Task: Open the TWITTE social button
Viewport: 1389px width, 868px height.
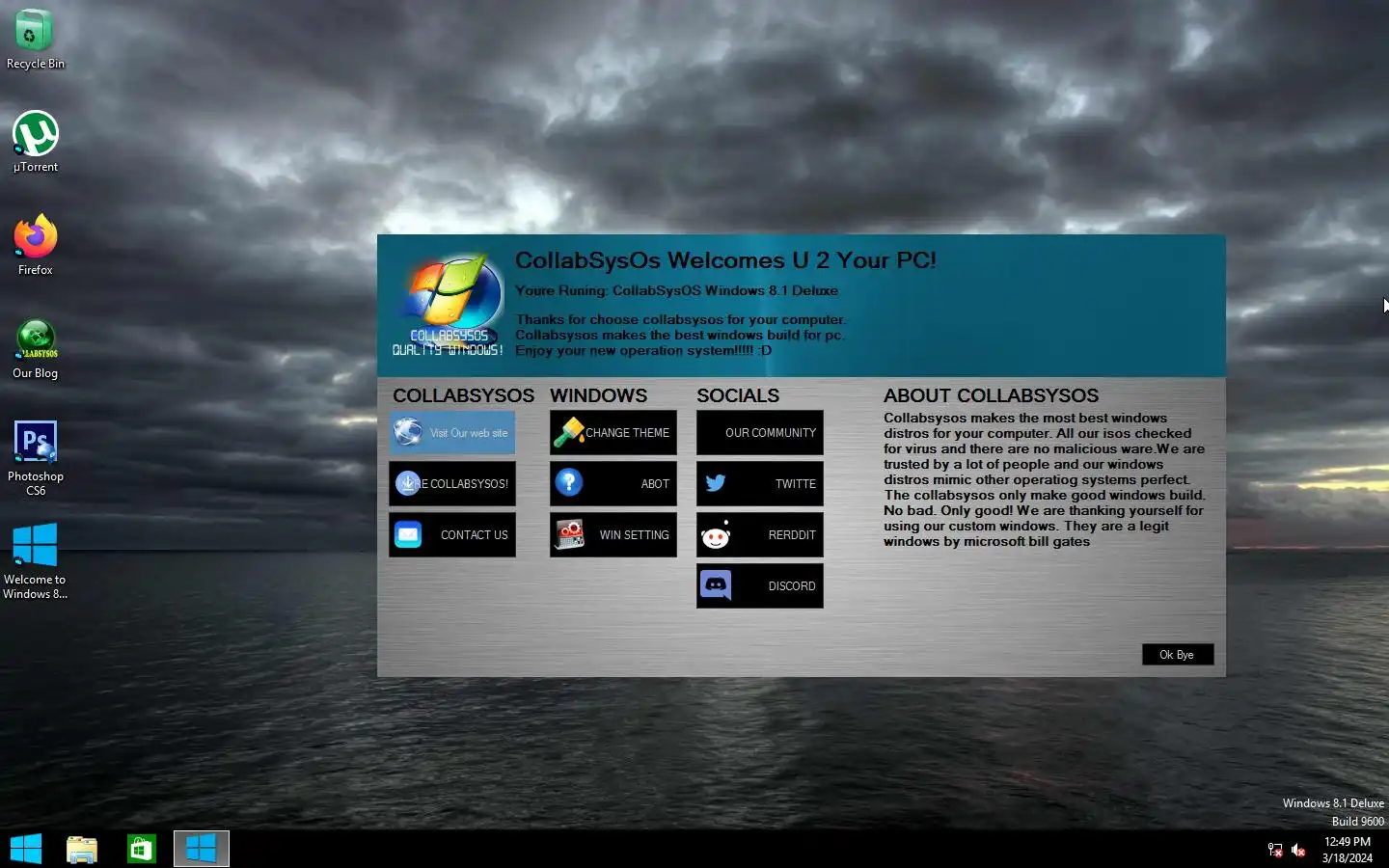Action: (760, 484)
